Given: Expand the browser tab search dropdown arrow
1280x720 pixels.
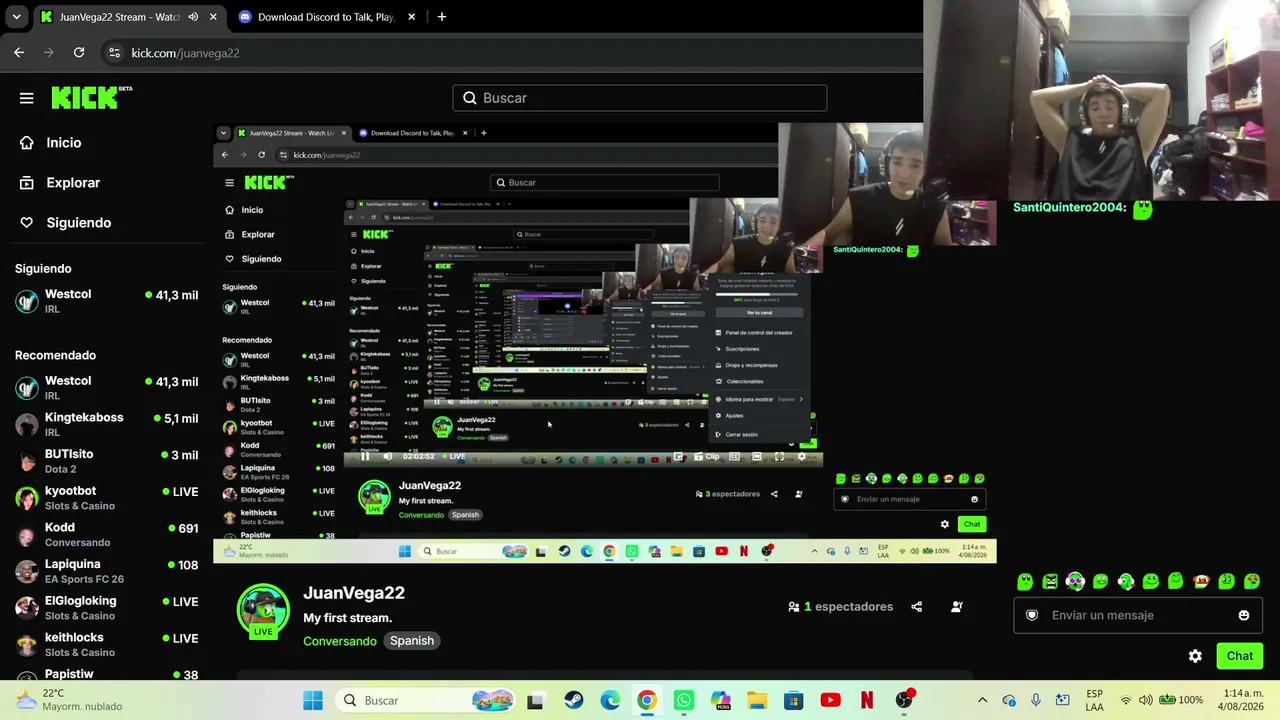Looking at the screenshot, I should [16, 17].
